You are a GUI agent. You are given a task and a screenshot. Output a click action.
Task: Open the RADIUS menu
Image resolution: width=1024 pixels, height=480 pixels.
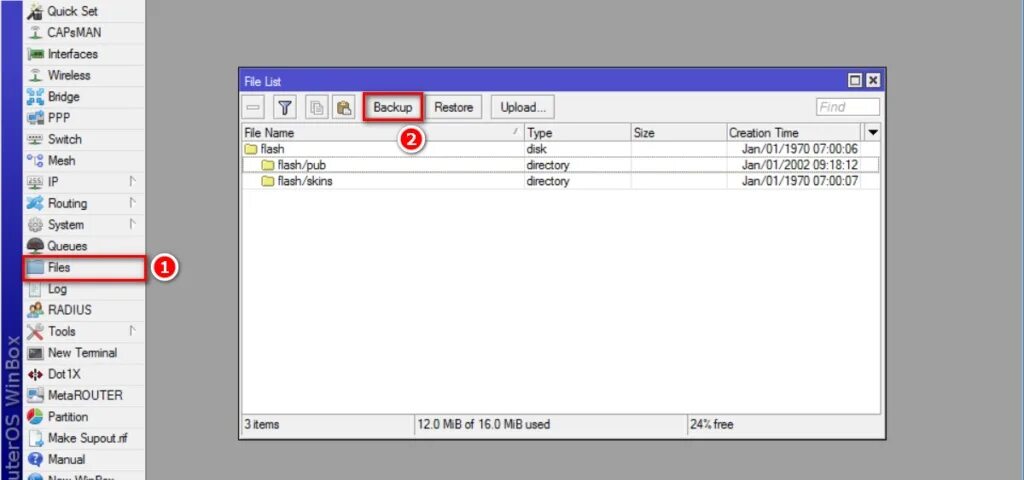(84, 310)
